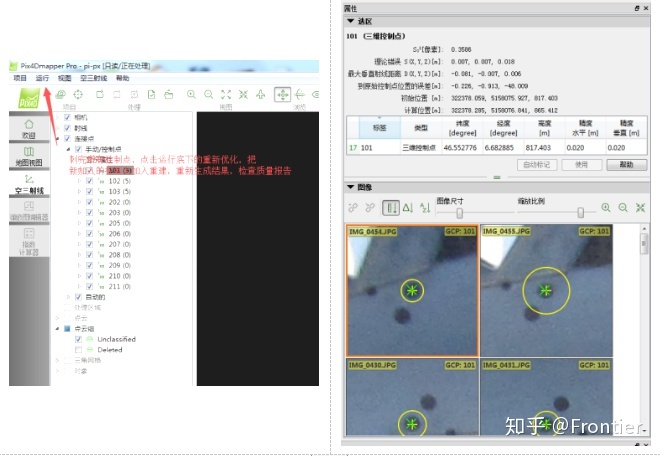Screen dimensions: 660x456
Task: Switch to the 地图视图 sidebar view
Action: click(29, 156)
